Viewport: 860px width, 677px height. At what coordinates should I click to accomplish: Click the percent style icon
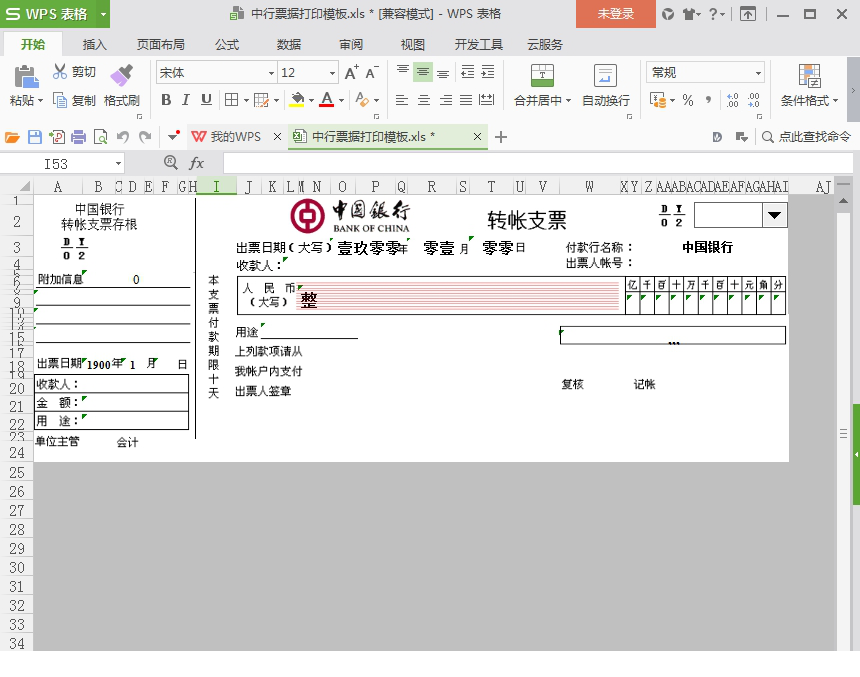coord(688,100)
